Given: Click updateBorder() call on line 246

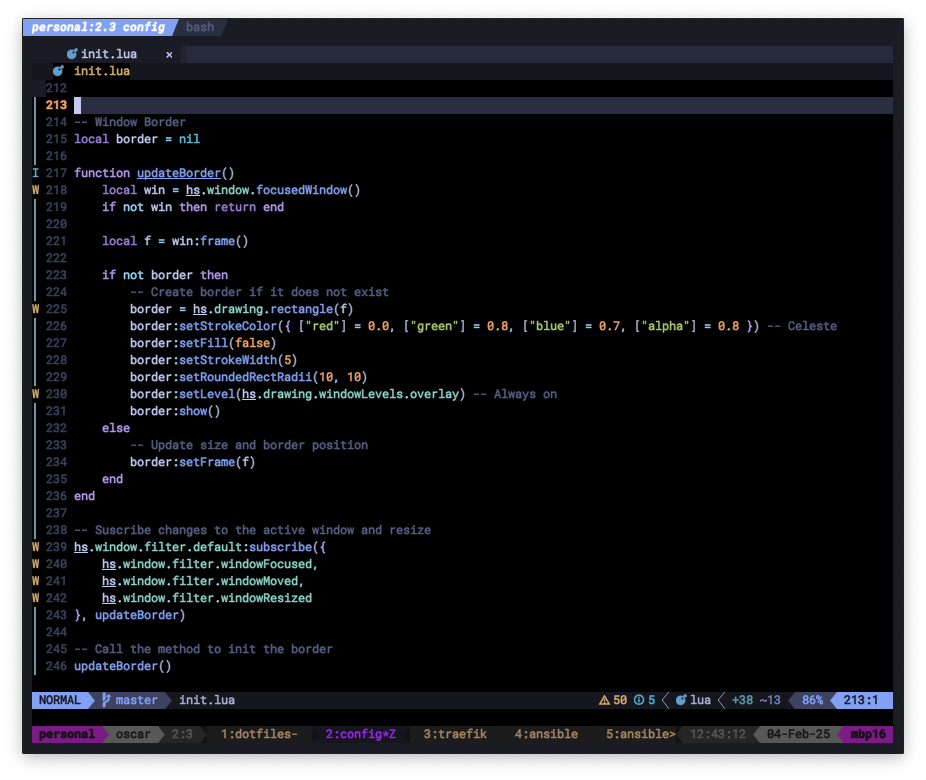Looking at the screenshot, I should coord(123,666).
